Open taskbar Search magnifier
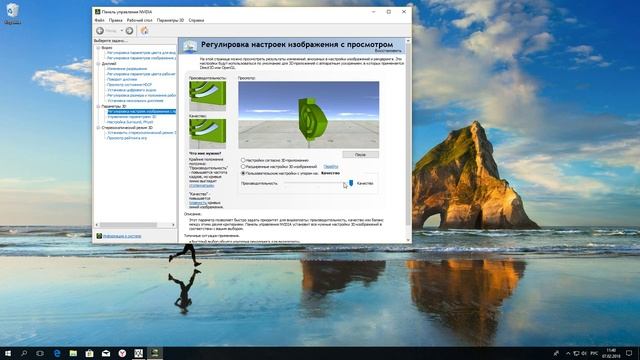Viewport: 640px width, 360px height. pyautogui.click(x=24, y=353)
